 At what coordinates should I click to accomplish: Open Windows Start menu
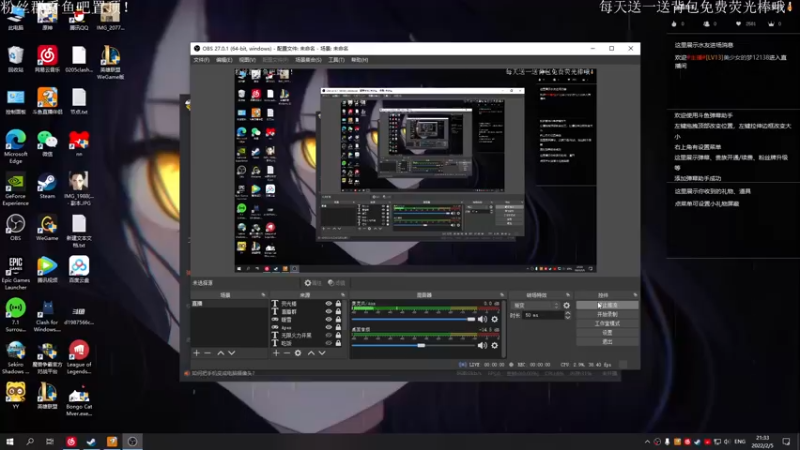pyautogui.click(x=10, y=441)
